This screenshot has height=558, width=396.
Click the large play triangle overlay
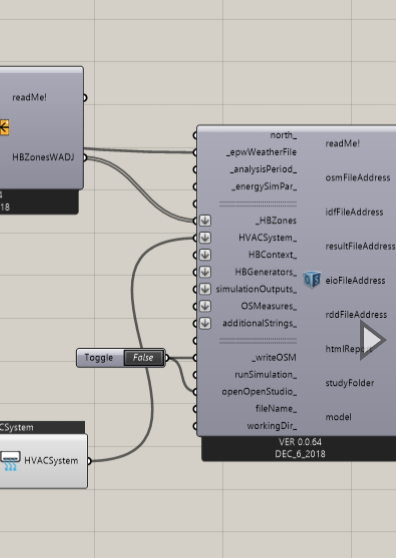pos(372,340)
